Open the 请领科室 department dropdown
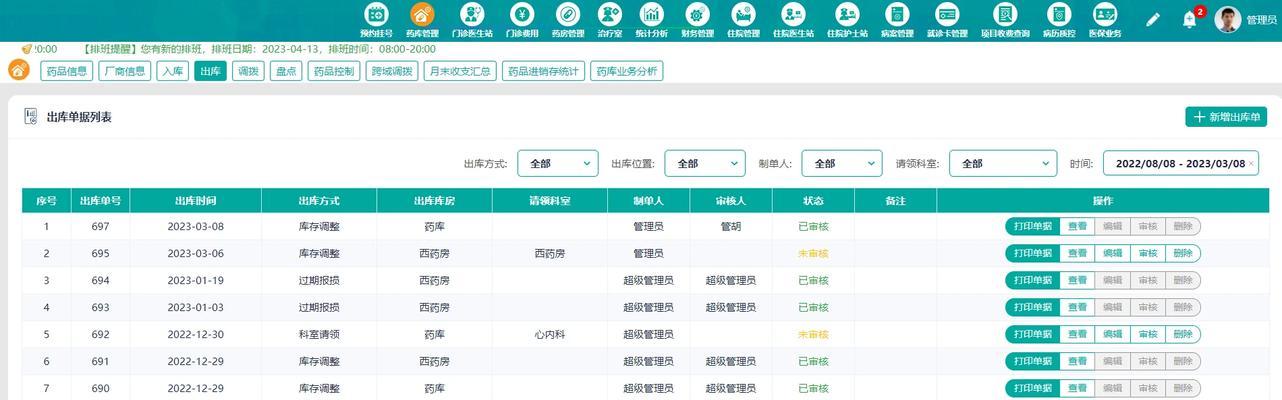 1002,163
